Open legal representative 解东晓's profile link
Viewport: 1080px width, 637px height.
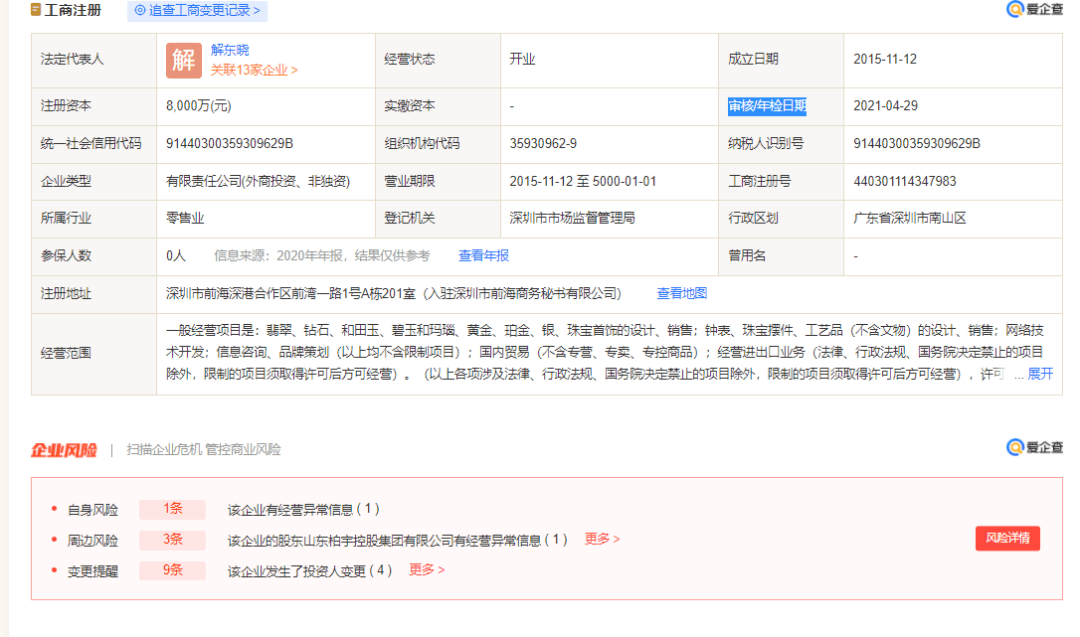click(230, 50)
